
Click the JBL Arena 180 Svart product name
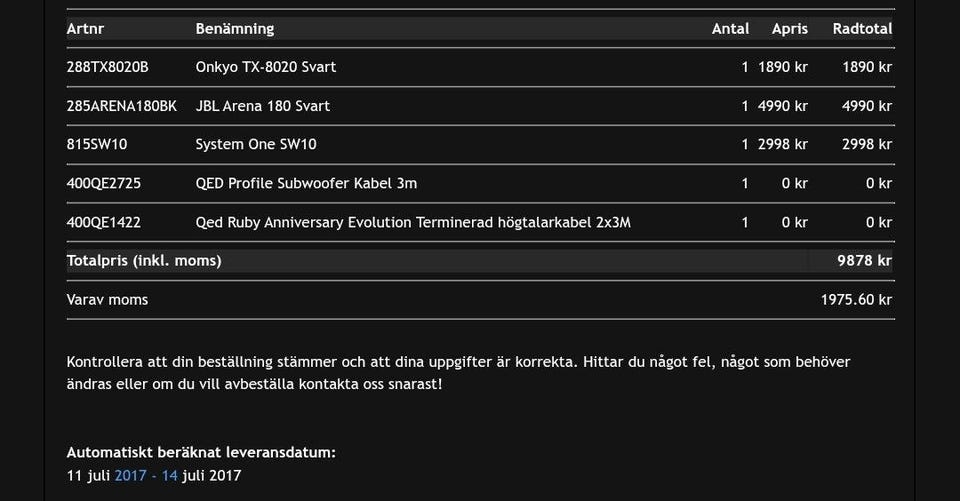point(262,106)
